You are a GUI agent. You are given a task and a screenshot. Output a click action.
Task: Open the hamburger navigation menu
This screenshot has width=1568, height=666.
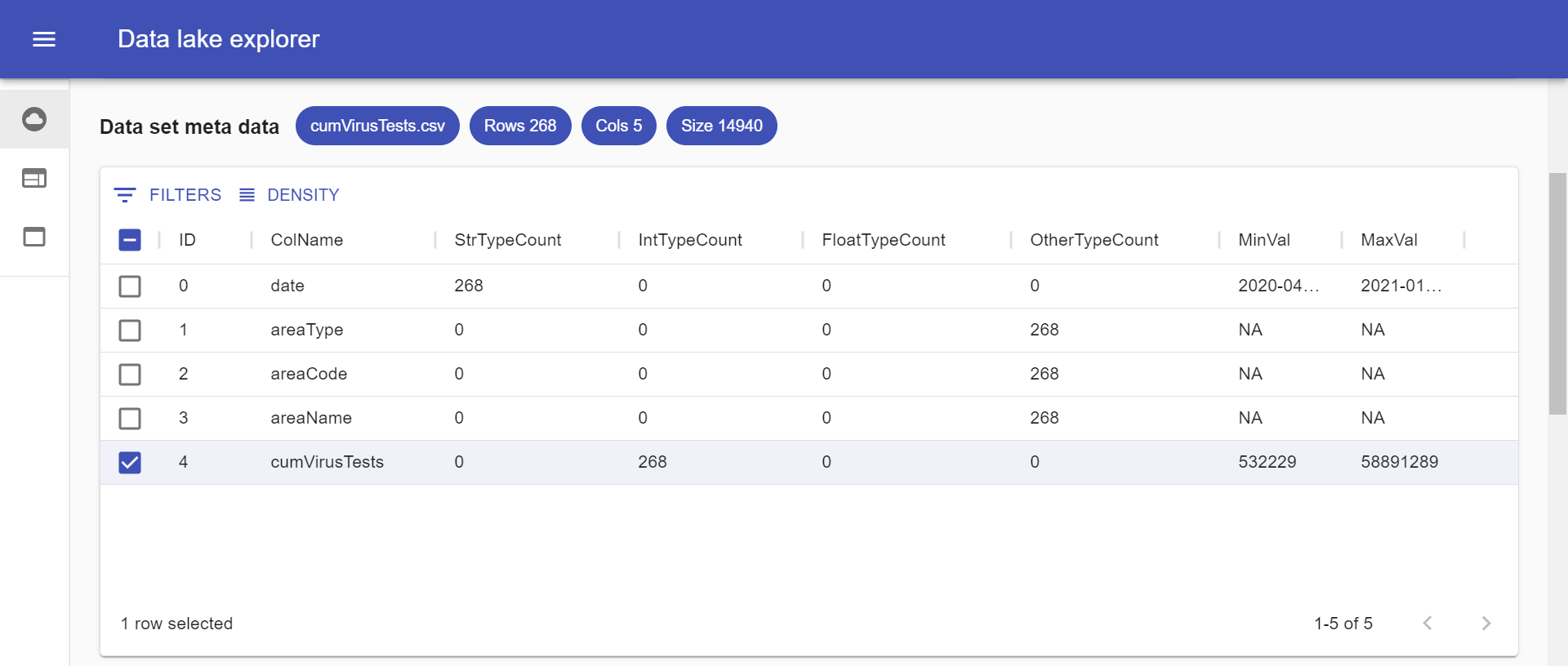44,39
